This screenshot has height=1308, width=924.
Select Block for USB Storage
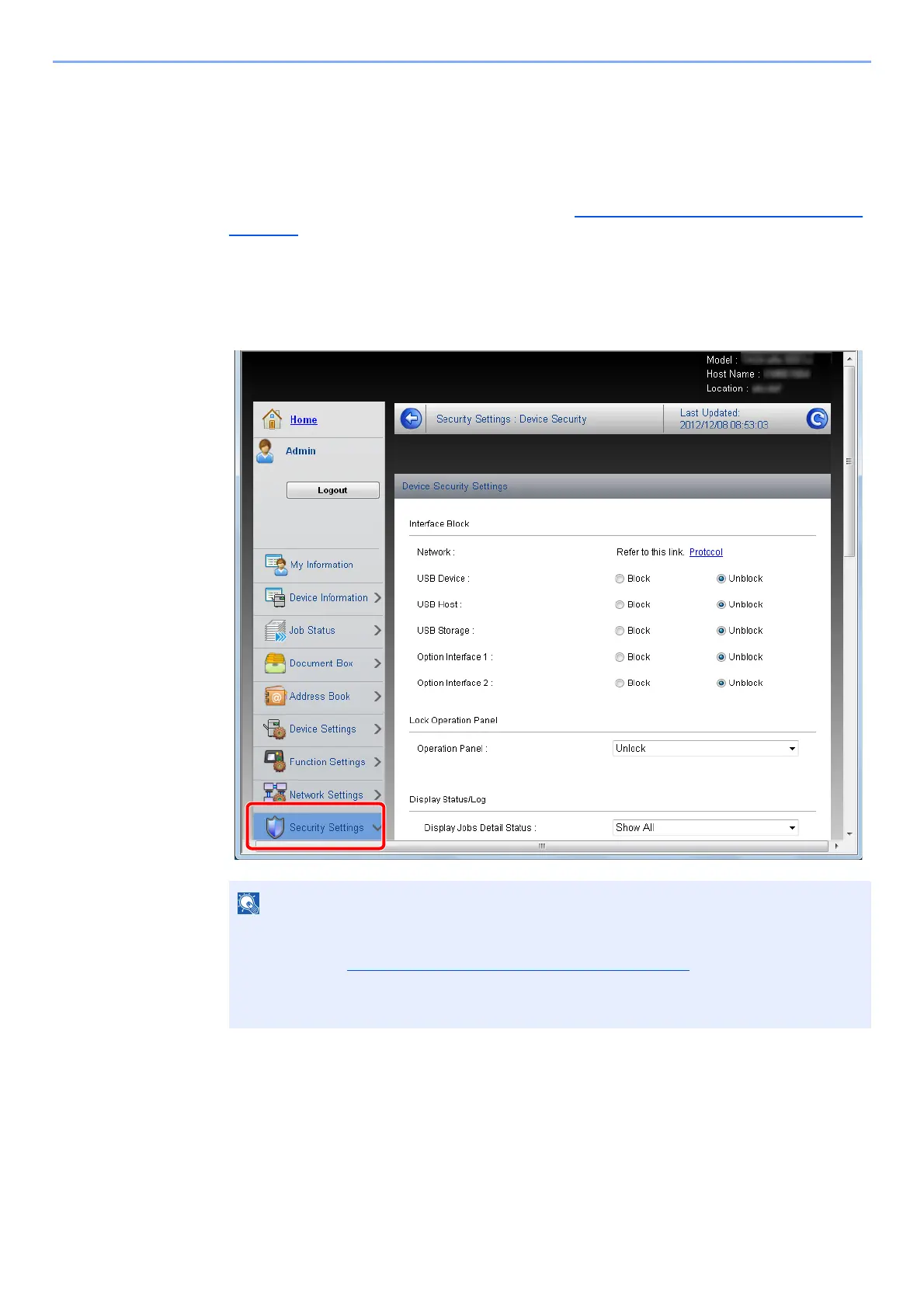pyautogui.click(x=620, y=631)
